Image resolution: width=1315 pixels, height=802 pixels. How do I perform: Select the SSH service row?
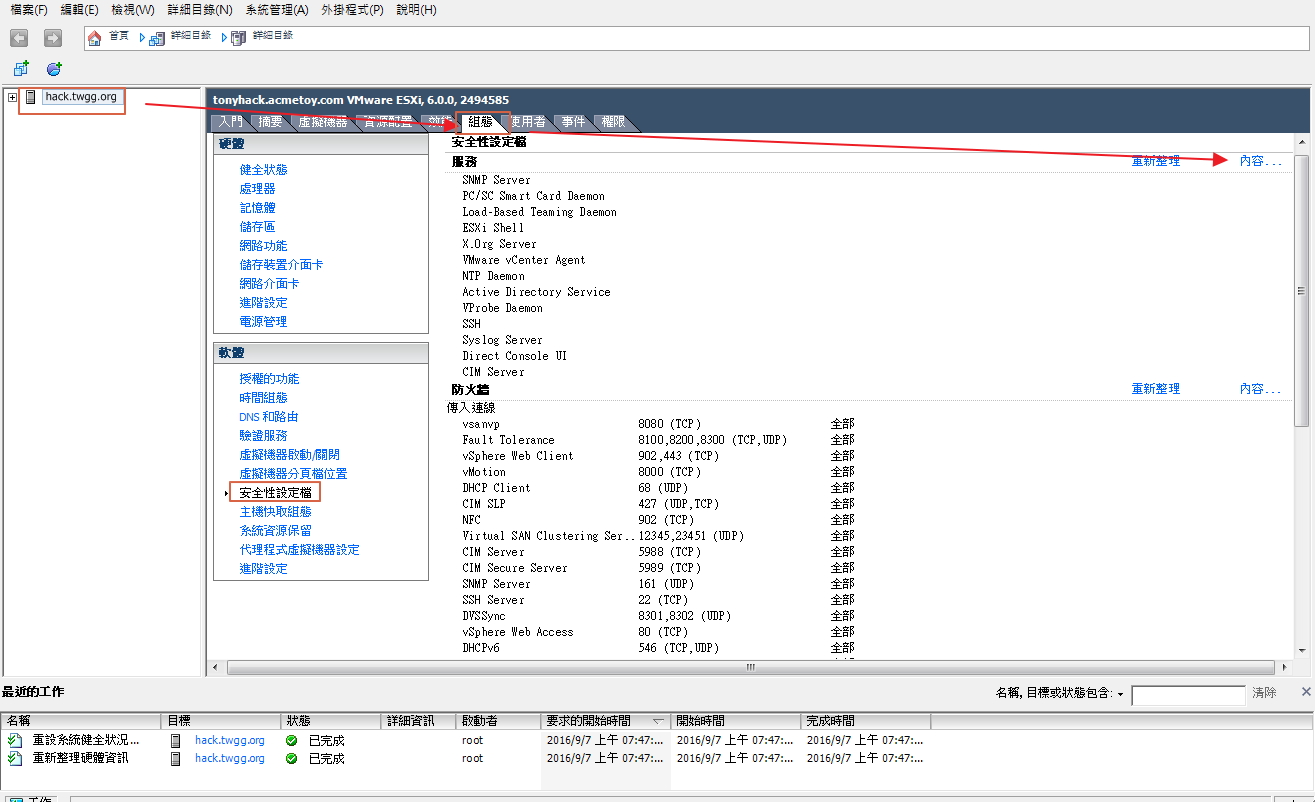pos(471,324)
